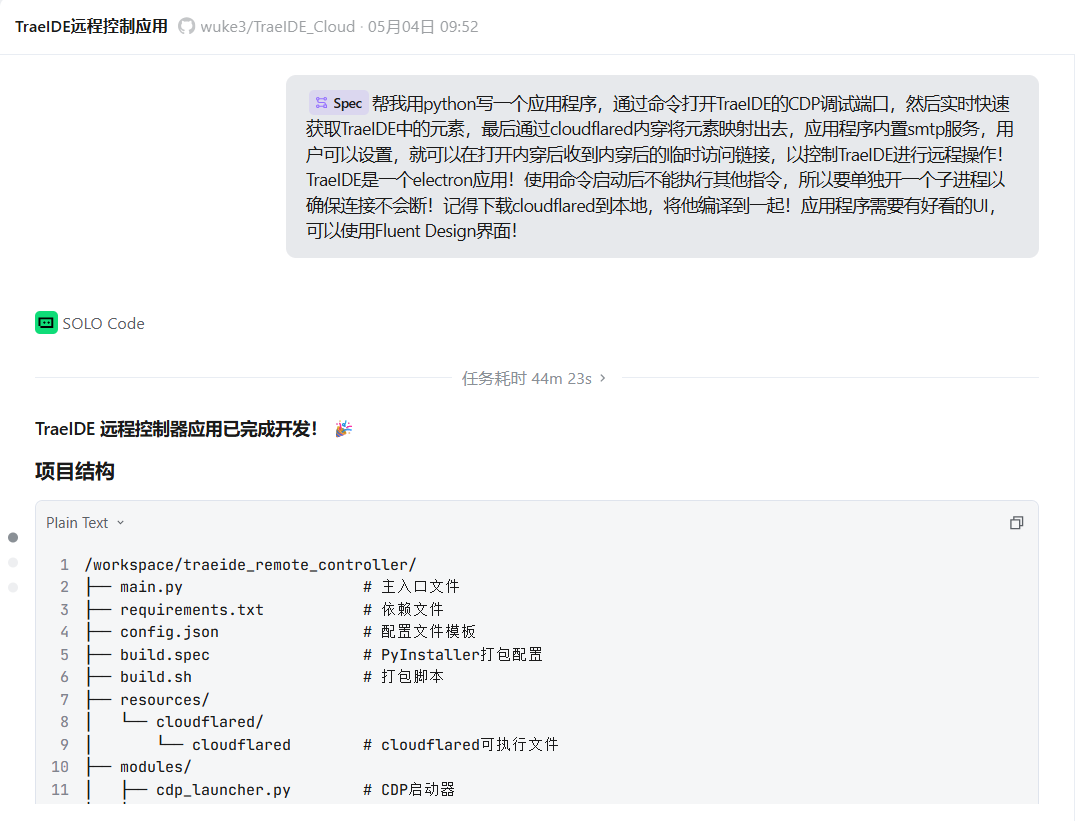
Task: Click the cloudflared可执行文件 comment
Action: coord(461,744)
